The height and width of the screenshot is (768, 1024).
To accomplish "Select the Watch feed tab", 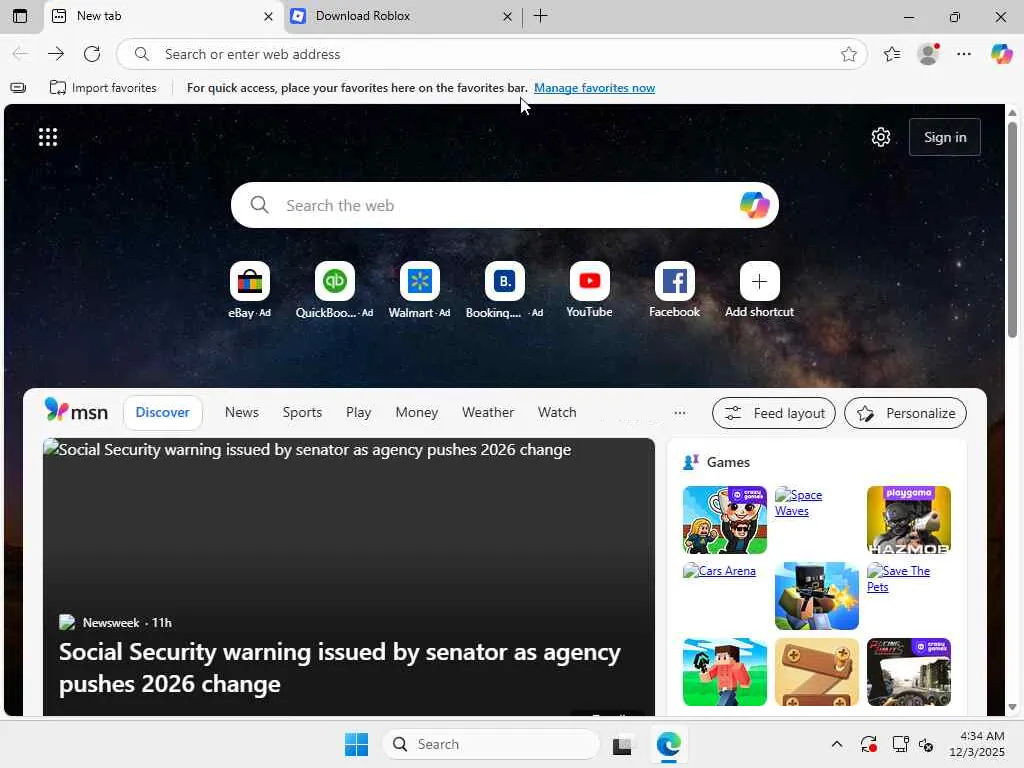I will (x=557, y=413).
